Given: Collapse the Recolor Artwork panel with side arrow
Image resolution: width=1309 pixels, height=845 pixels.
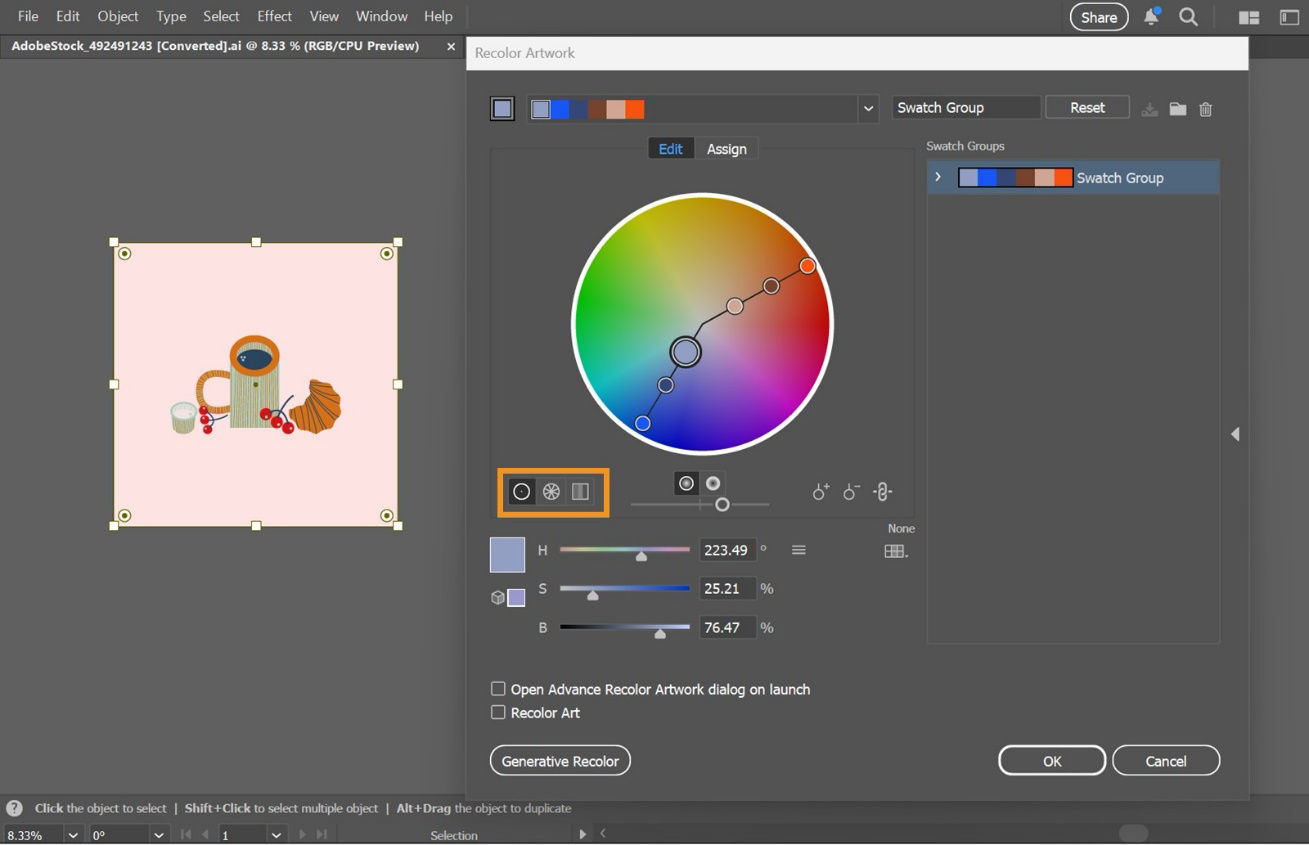Looking at the screenshot, I should (x=1236, y=433).
